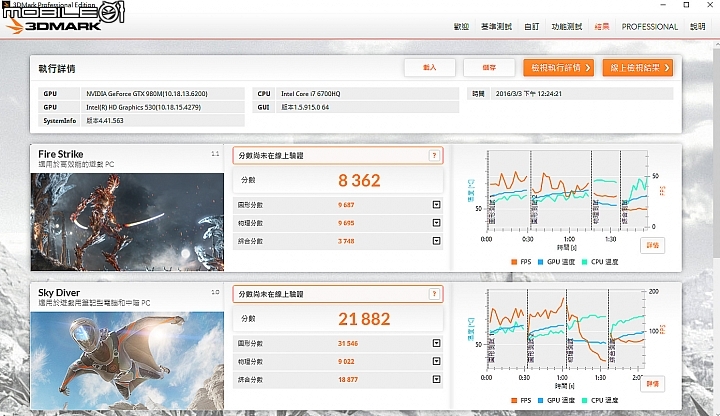Click the blue GPU 溫度 legend swatch under Sky Diver chart

click(540, 400)
